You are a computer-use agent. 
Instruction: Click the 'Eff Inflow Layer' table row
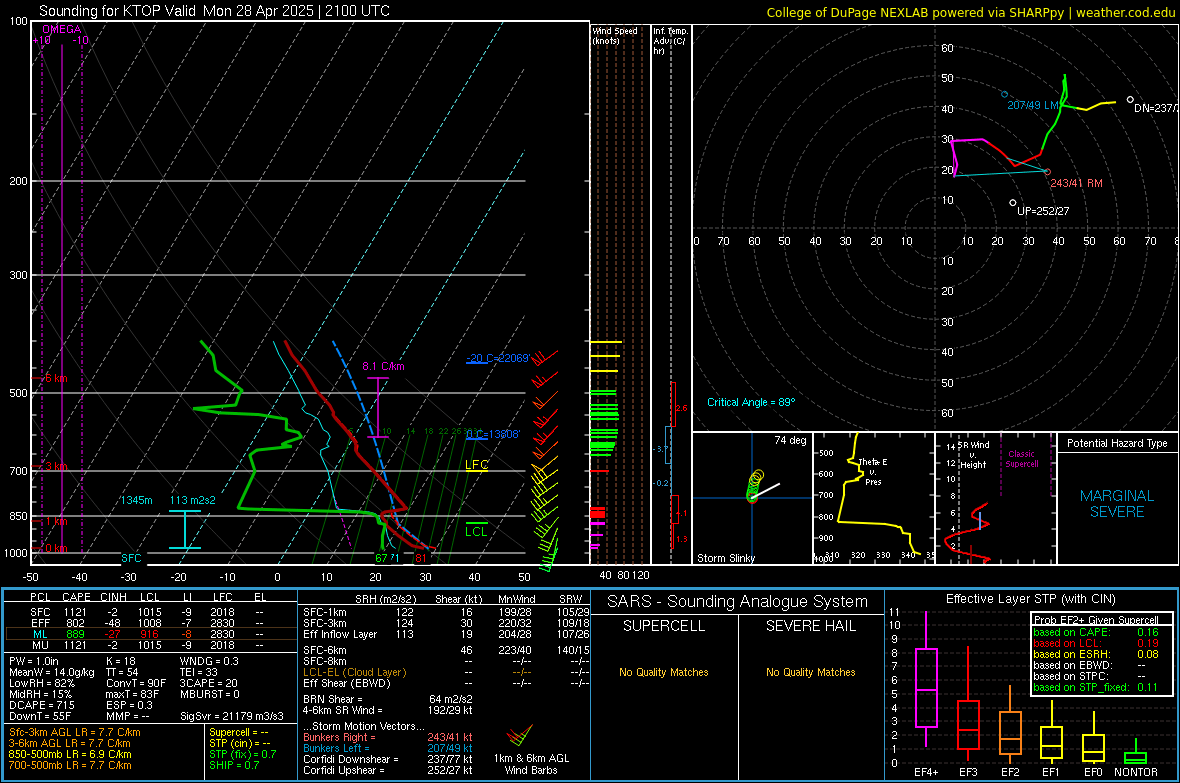(446, 634)
